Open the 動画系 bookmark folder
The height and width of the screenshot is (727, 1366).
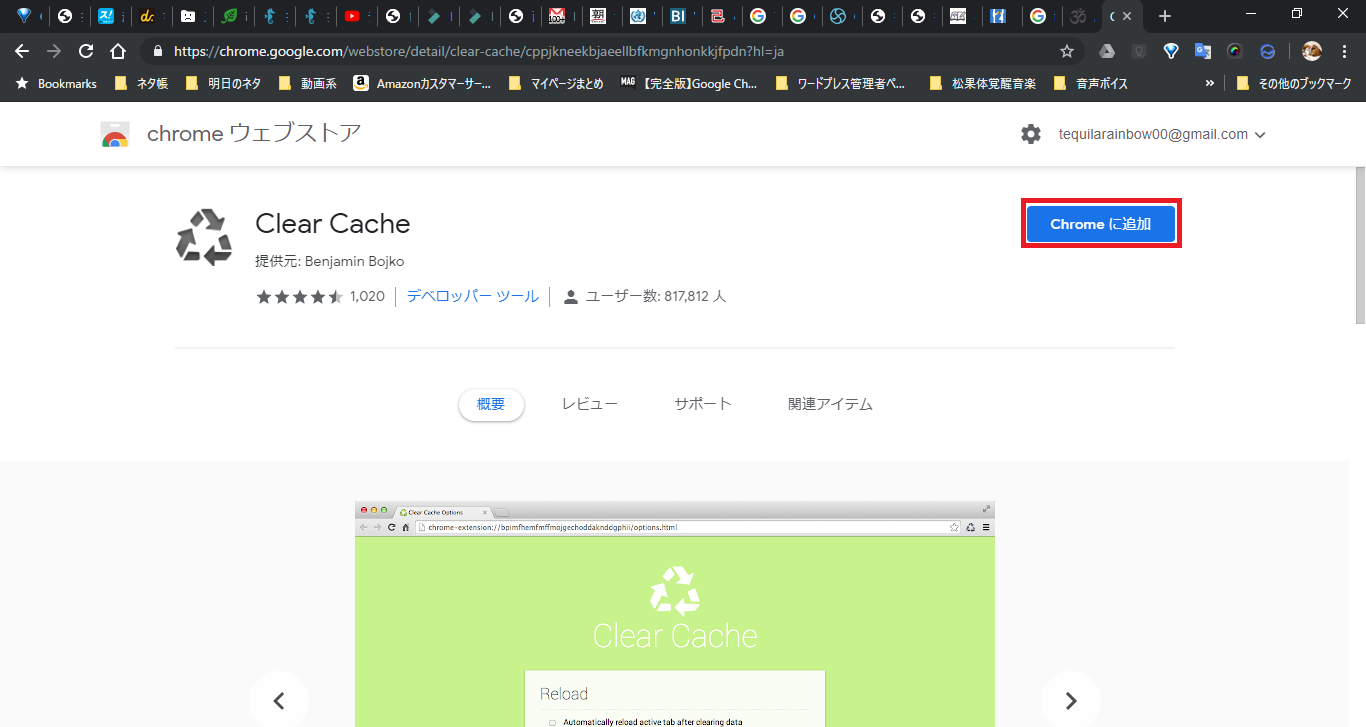[307, 84]
